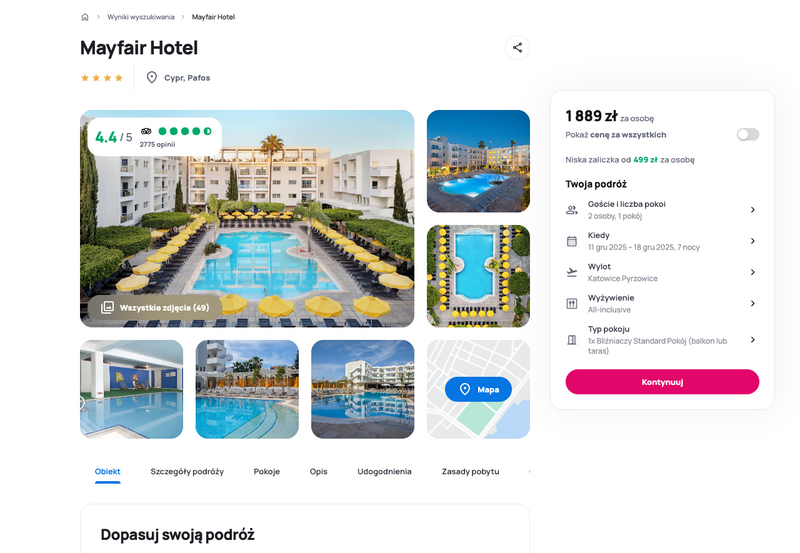
Task: Open the Zasady pobytu tab
Action: (470, 471)
